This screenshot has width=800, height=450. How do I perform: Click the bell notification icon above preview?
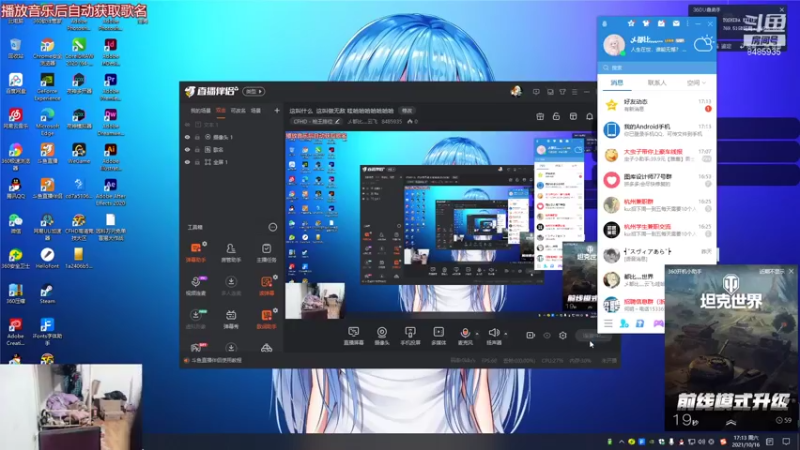click(589, 116)
